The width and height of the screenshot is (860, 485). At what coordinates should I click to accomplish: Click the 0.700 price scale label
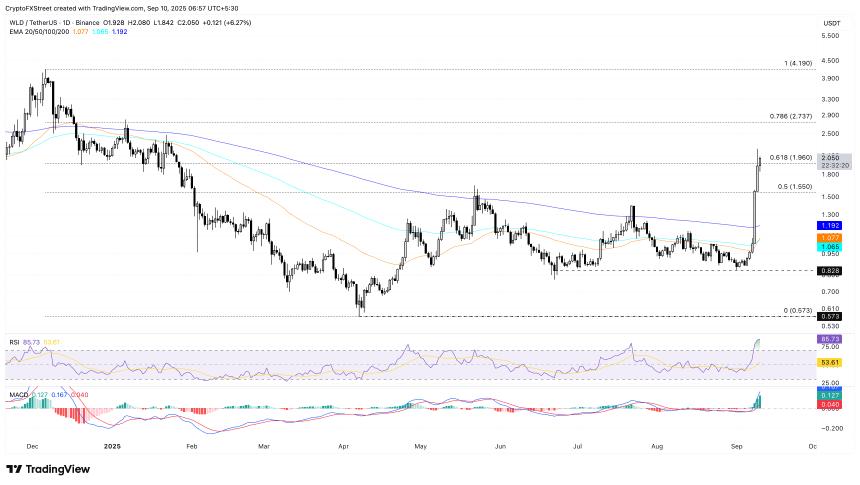[830, 291]
